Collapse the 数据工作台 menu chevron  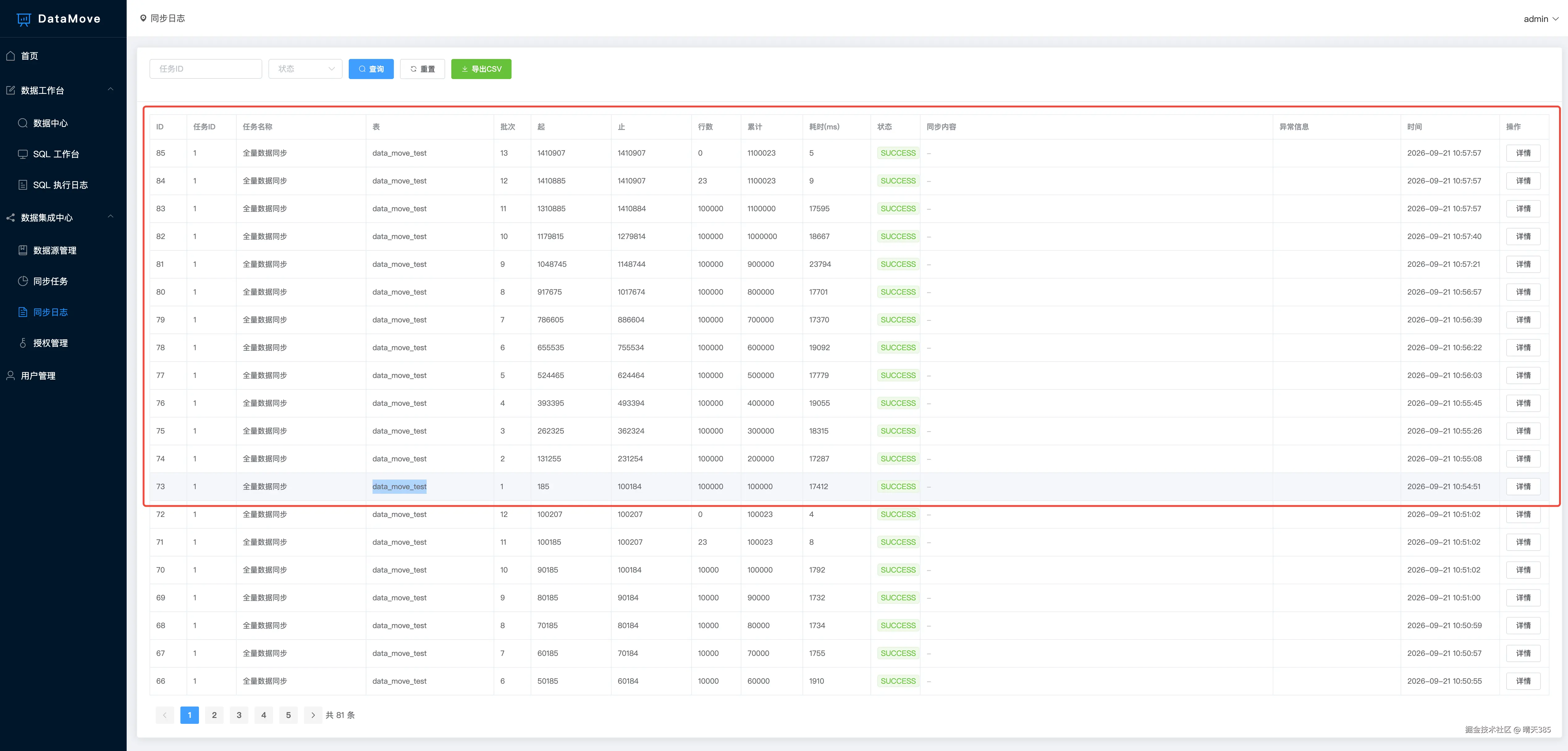coord(111,90)
